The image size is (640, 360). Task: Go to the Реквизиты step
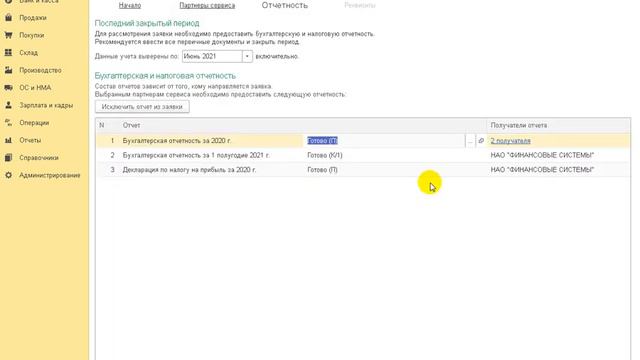point(360,5)
